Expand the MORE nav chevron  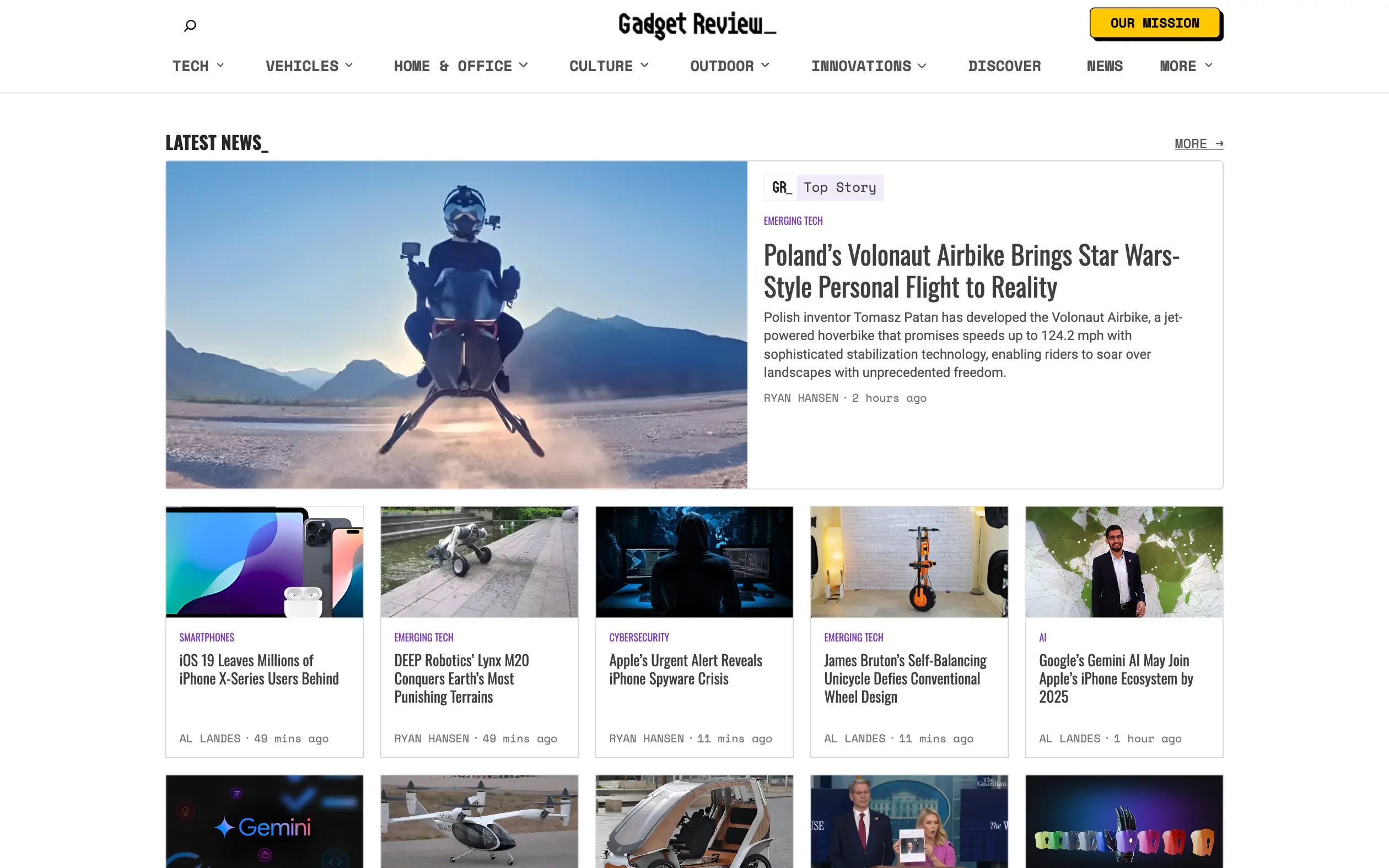tap(1209, 66)
